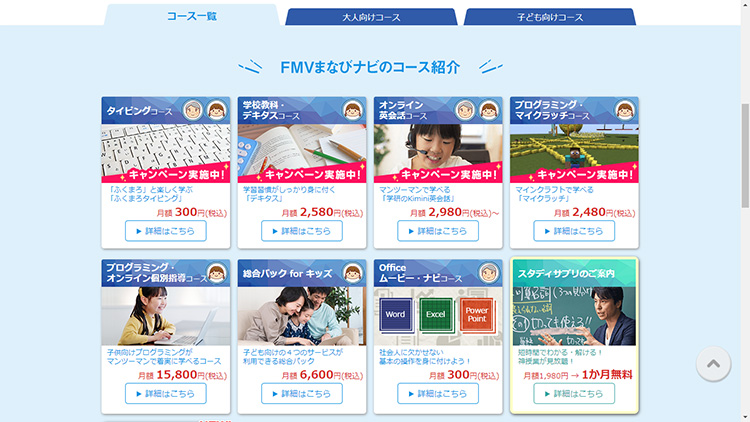Click the adult face icon on 英会話コース
Image resolution: width=750 pixels, height=422 pixels.
(465, 111)
